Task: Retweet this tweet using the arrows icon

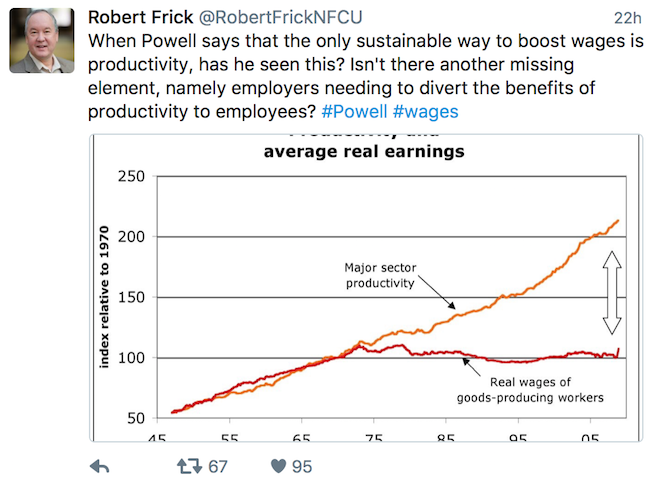Action: pos(189,466)
